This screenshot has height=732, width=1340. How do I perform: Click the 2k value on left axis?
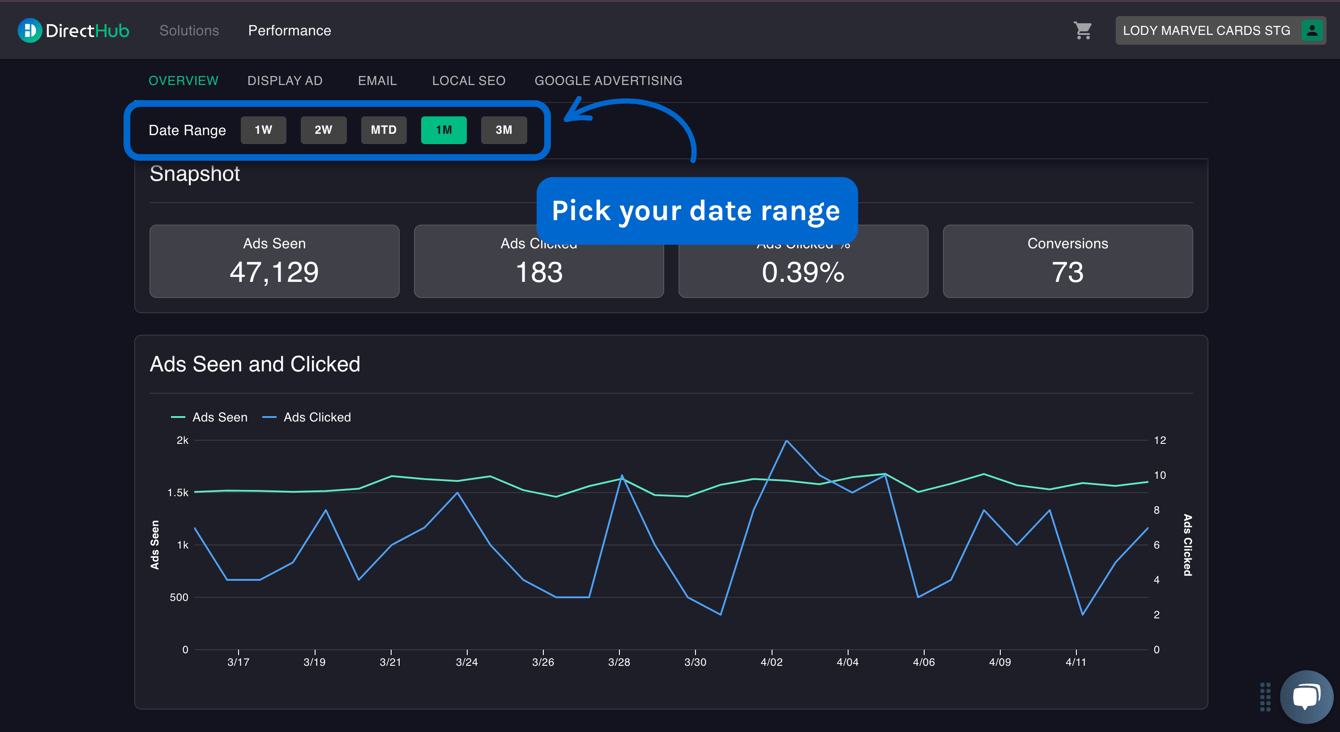(x=182, y=440)
